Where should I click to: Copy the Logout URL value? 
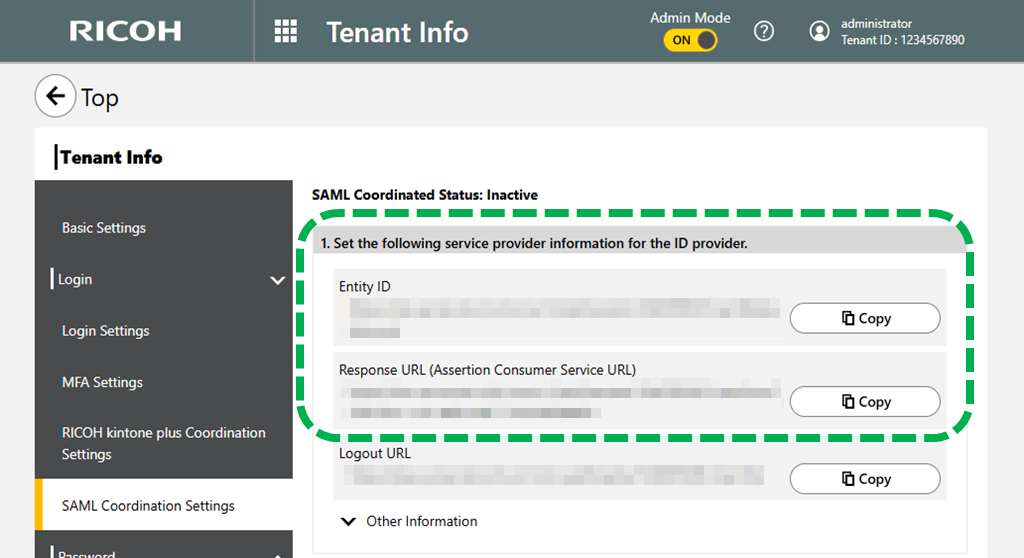coord(865,479)
